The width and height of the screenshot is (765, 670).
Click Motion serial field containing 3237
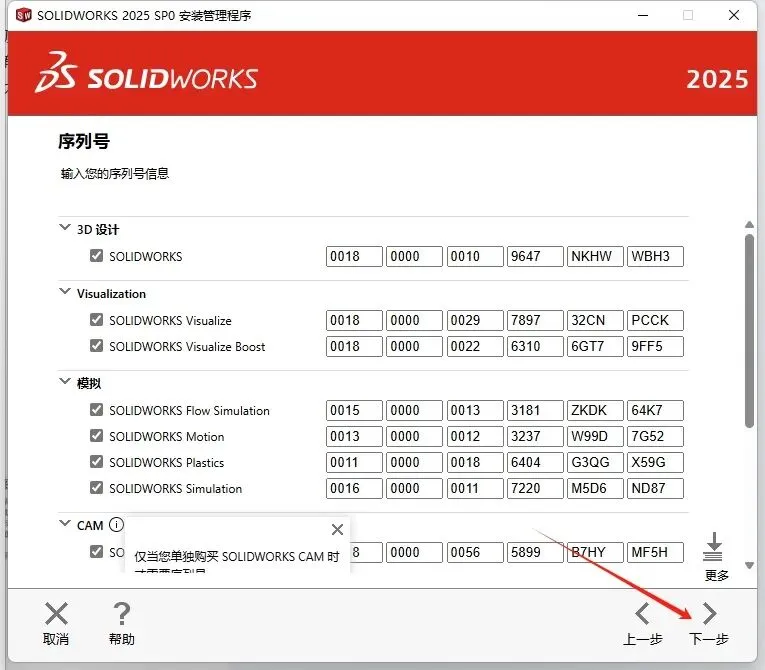[535, 436]
